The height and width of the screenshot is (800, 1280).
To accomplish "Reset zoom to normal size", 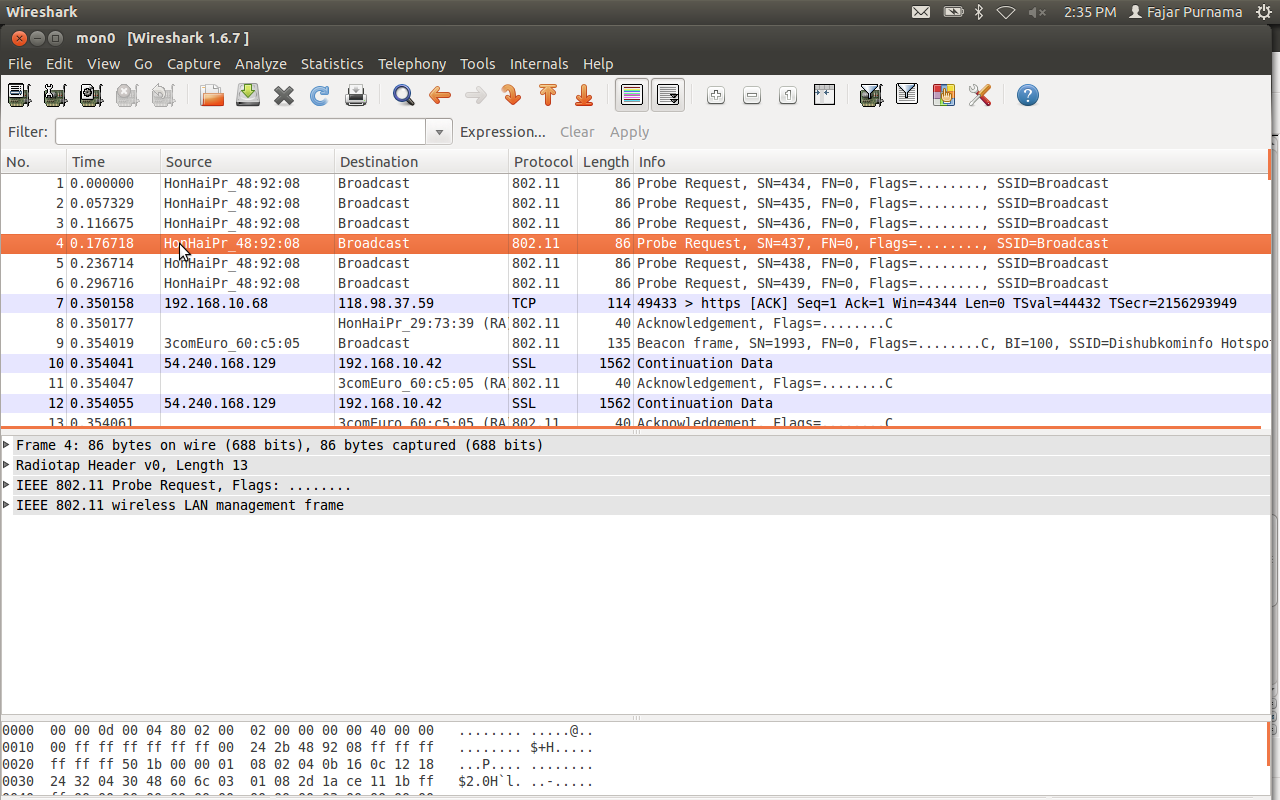I will (788, 95).
